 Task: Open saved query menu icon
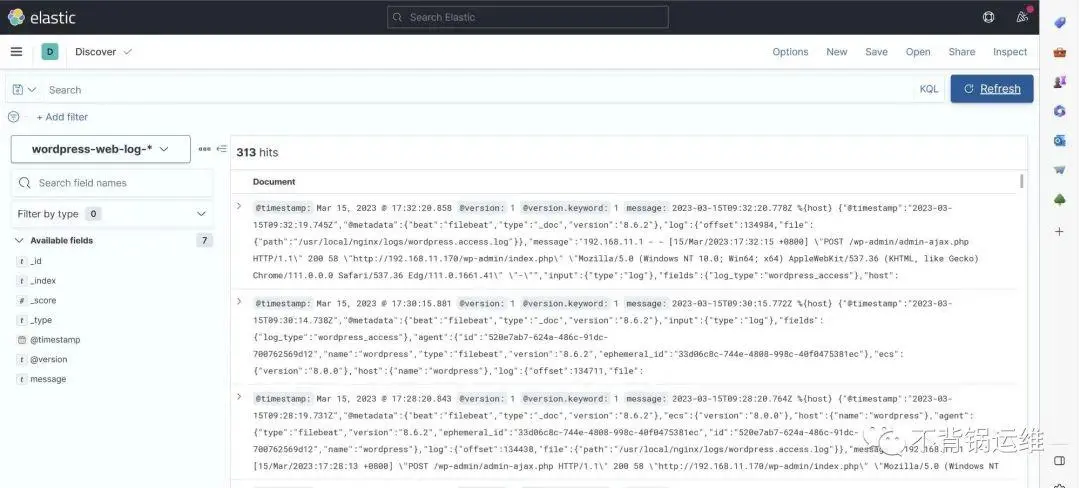pyautogui.click(x=24, y=89)
